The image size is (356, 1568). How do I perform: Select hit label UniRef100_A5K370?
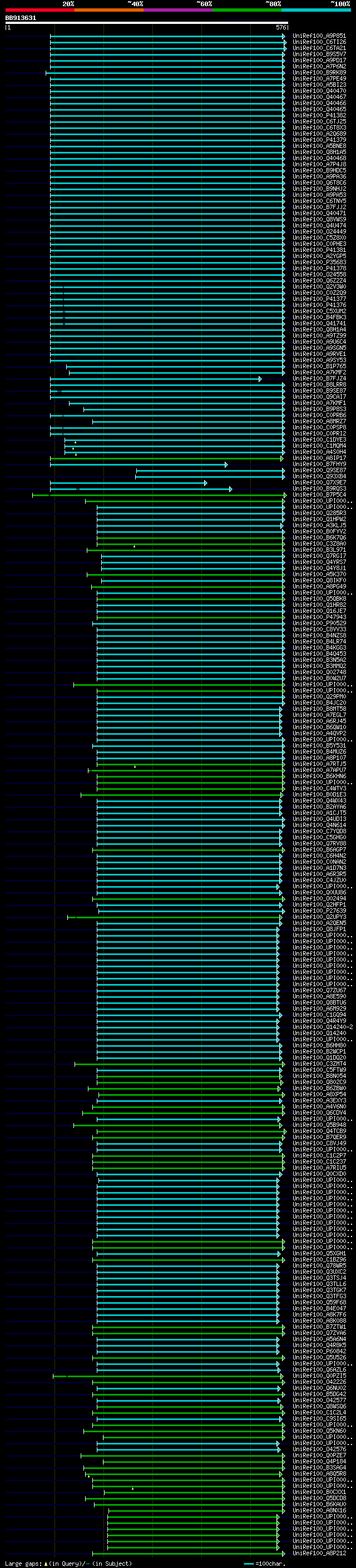319,574
